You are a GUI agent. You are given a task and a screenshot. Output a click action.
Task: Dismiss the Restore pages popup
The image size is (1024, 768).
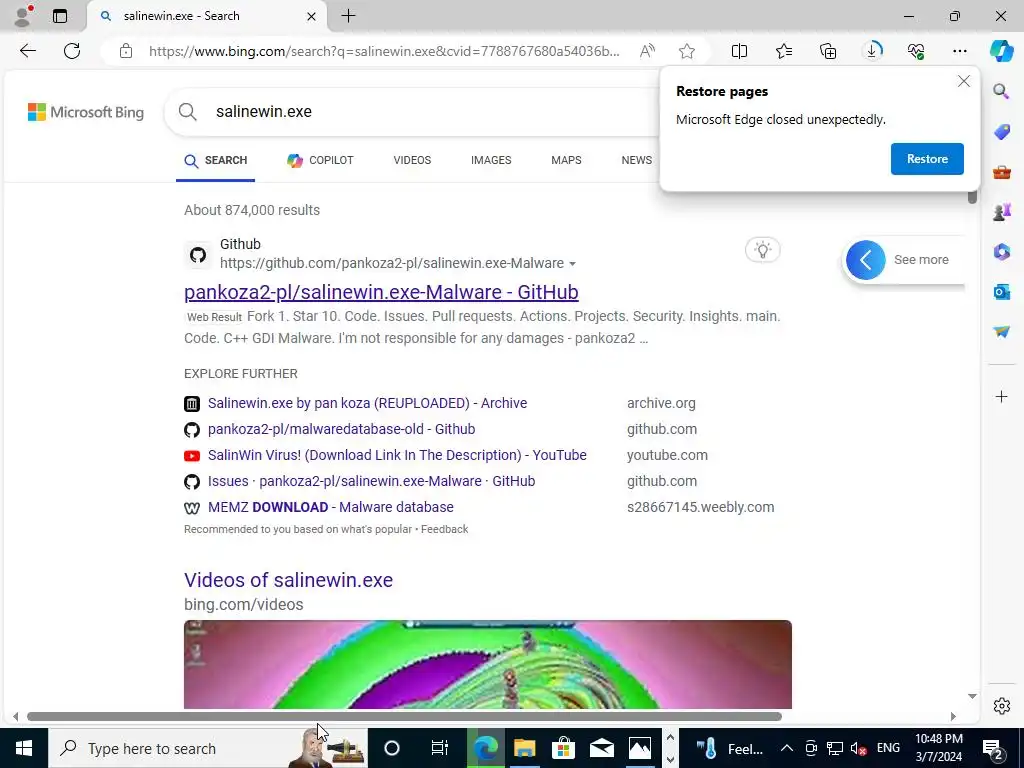964,82
